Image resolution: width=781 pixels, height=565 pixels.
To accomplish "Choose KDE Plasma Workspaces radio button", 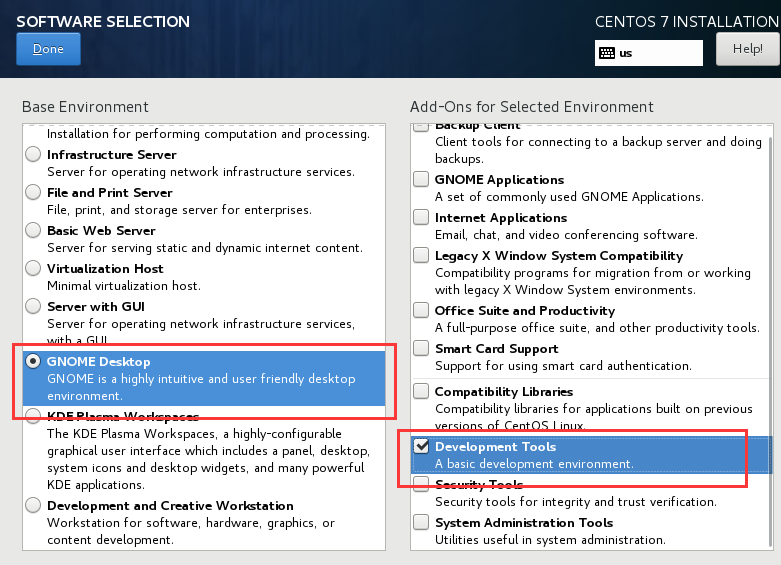I will tap(33, 416).
